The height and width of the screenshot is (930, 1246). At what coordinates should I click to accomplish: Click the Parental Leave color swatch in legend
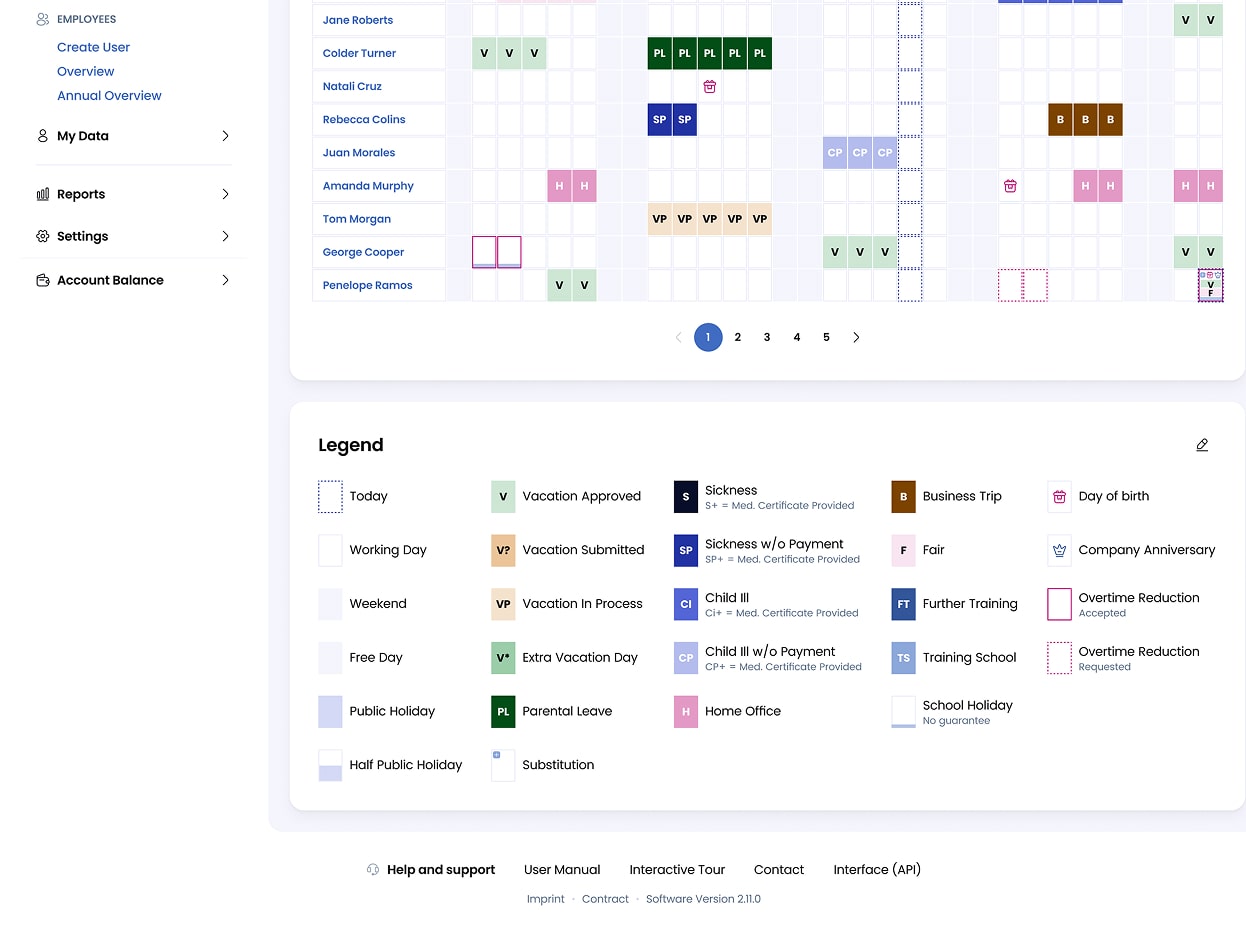(503, 711)
